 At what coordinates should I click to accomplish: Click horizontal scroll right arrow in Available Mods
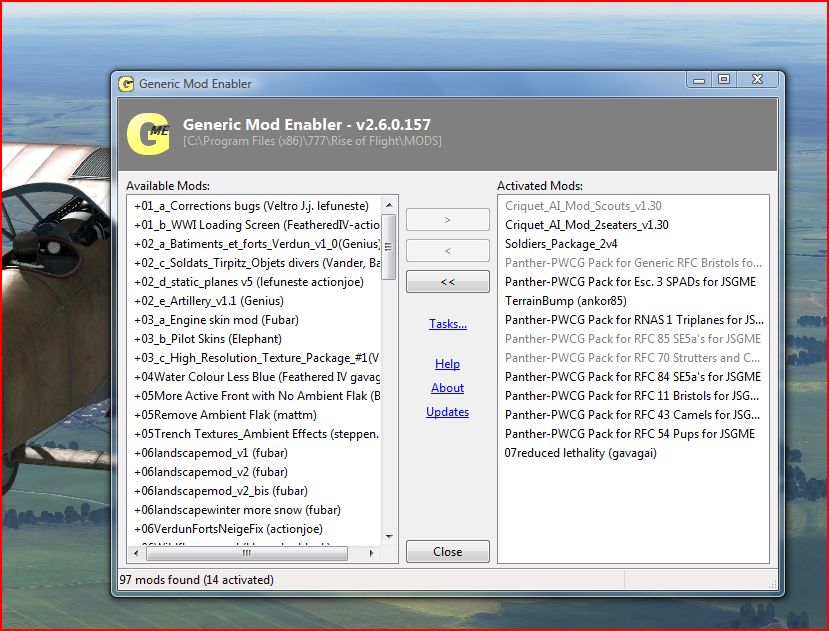[x=371, y=553]
